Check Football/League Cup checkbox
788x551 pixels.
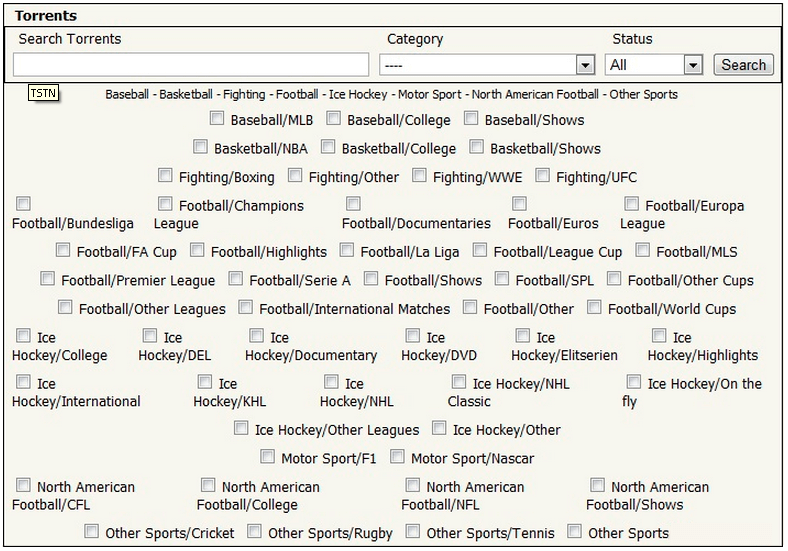click(x=480, y=250)
